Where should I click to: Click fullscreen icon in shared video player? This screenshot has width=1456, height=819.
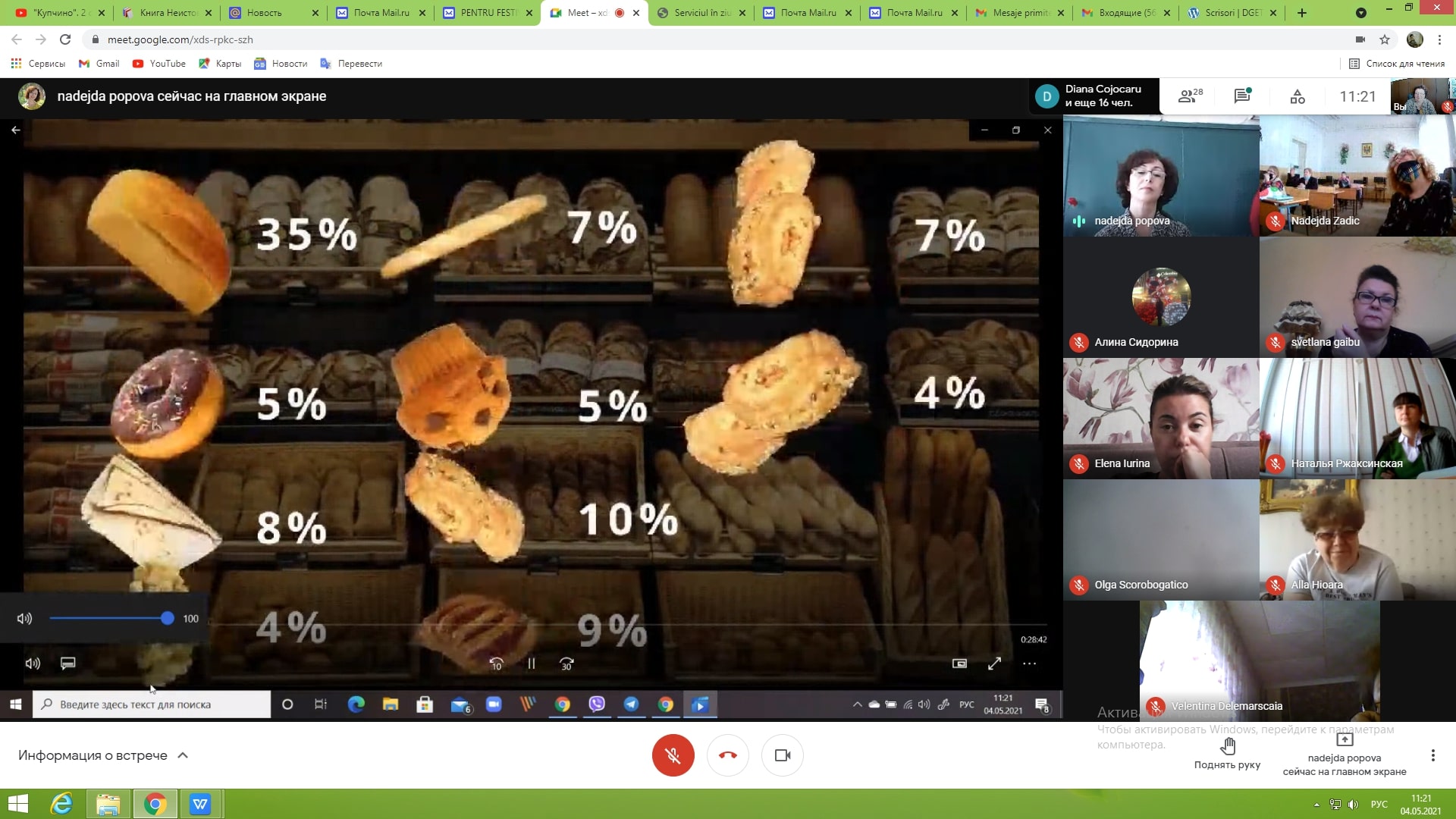tap(994, 664)
